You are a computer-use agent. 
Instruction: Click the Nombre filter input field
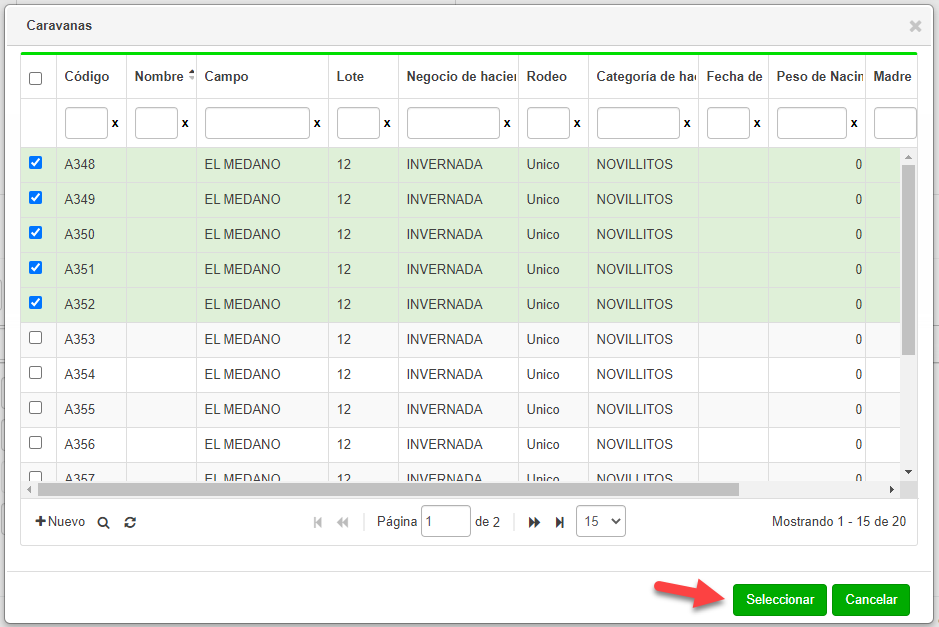pyautogui.click(x=156, y=123)
